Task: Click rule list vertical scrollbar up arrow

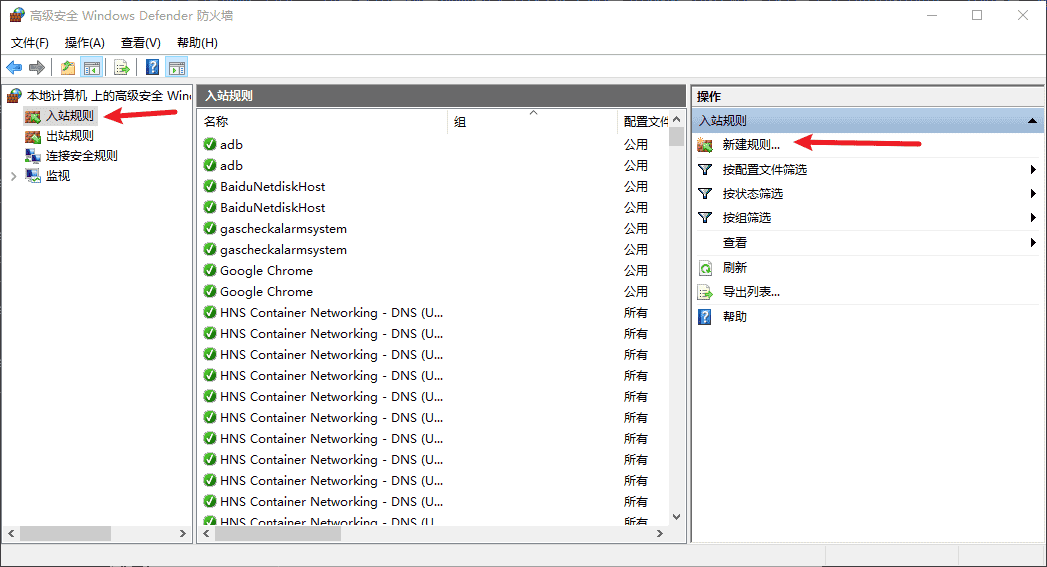Action: coord(676,120)
